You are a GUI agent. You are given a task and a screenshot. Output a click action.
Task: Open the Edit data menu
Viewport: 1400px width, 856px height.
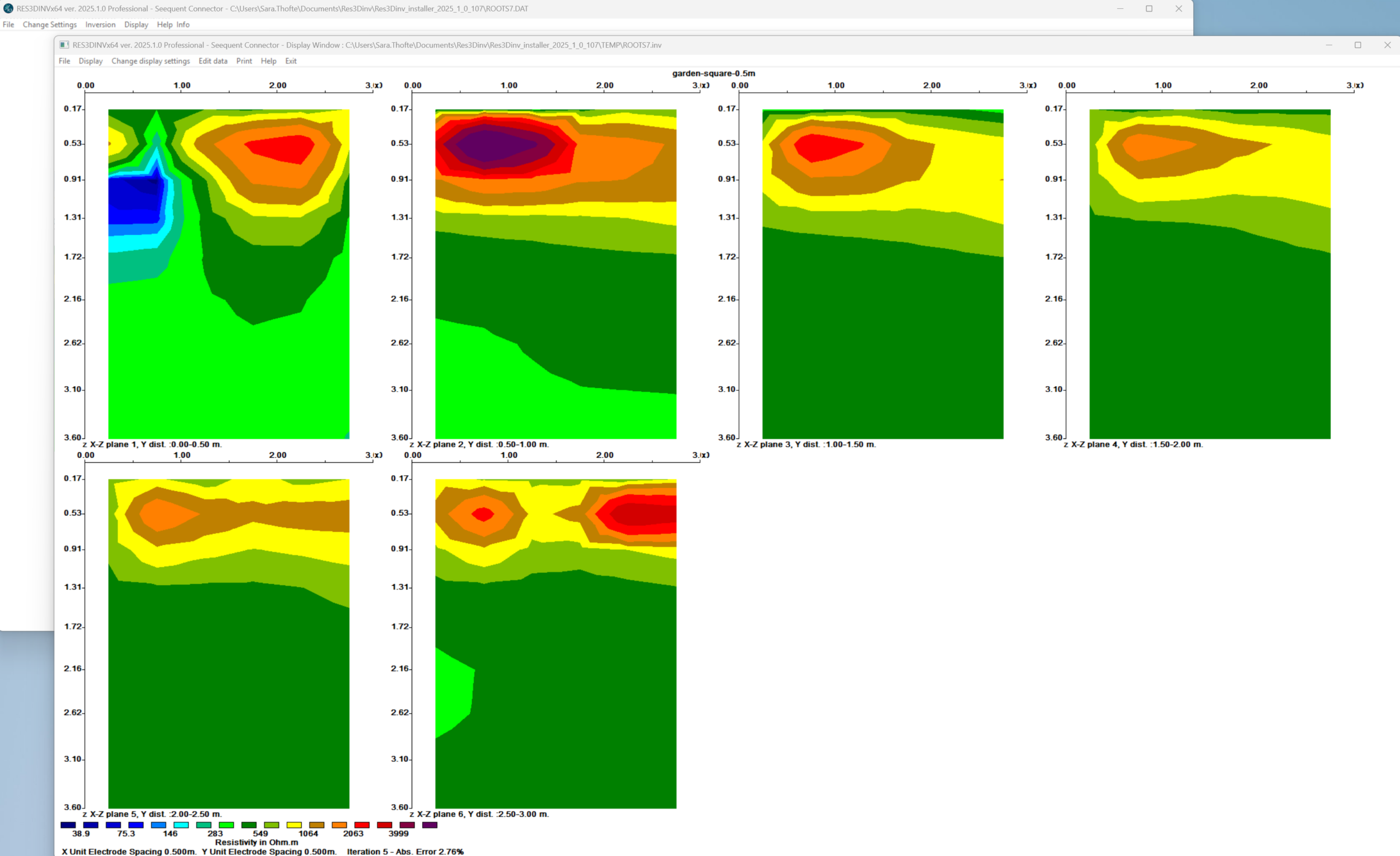(213, 61)
